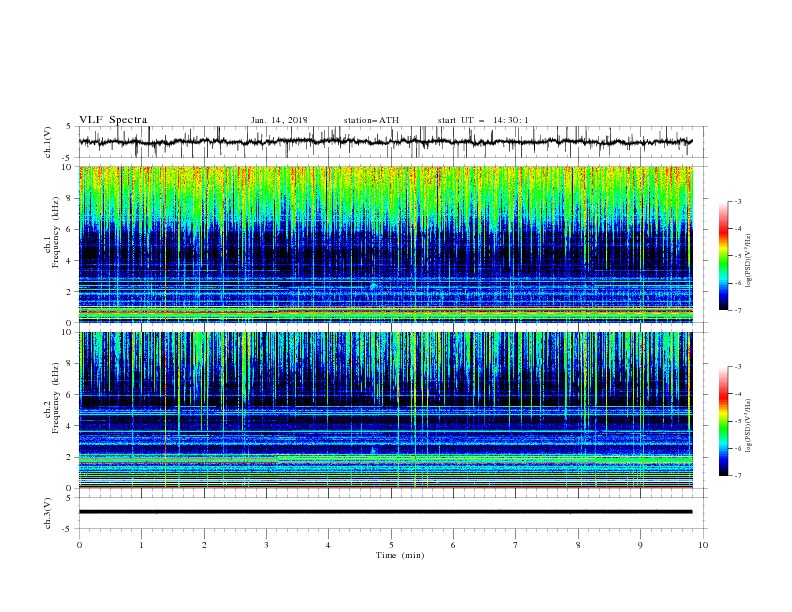The width and height of the screenshot is (792, 612).
Task: Click the "-3" label on ch.2 colorbar
Action: (737, 367)
